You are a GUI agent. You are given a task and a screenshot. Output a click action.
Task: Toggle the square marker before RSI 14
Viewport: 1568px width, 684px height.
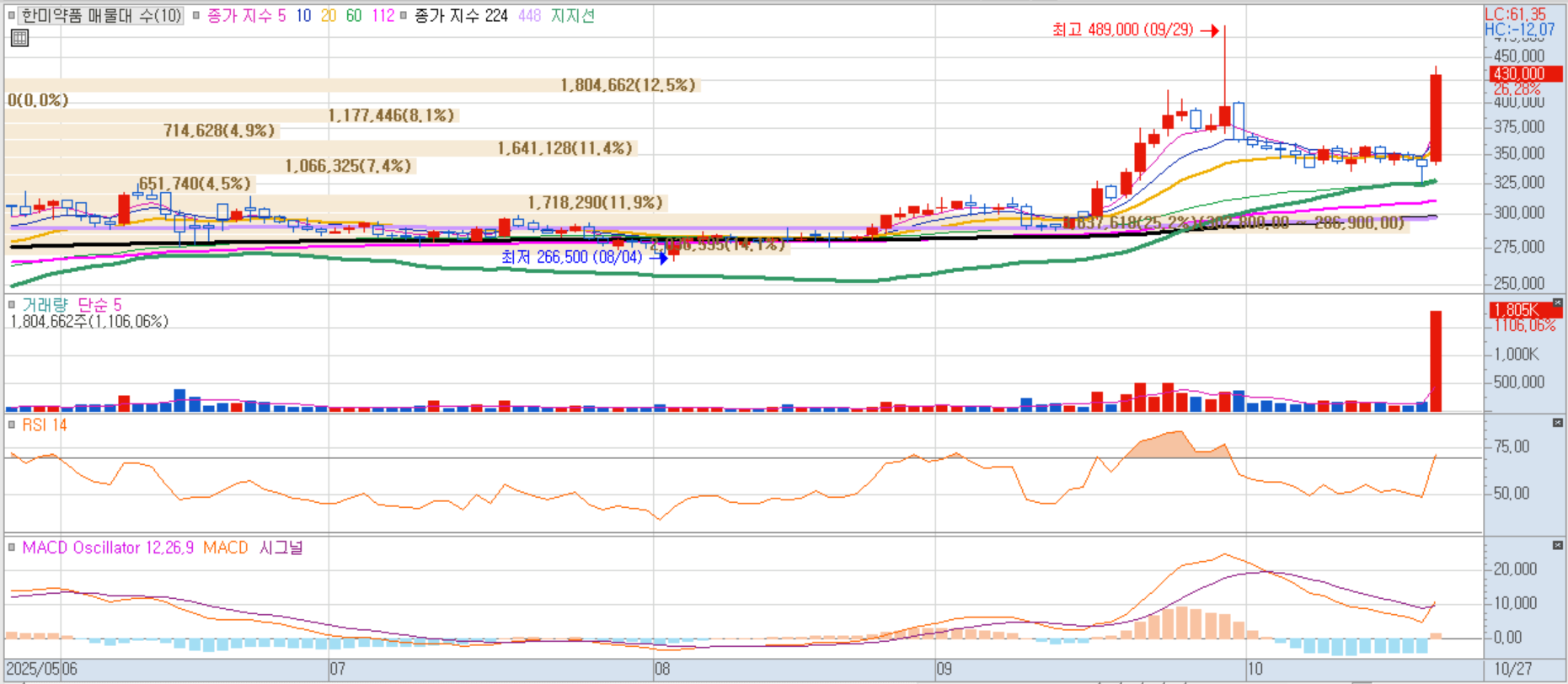click(12, 425)
